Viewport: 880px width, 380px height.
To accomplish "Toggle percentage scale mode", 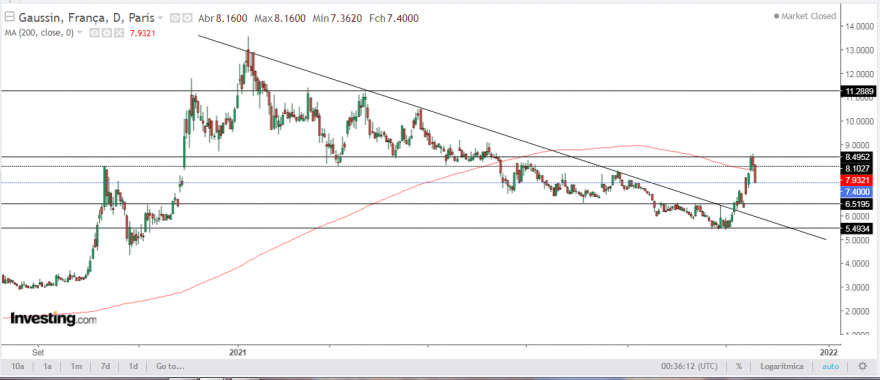I will pyautogui.click(x=739, y=366).
